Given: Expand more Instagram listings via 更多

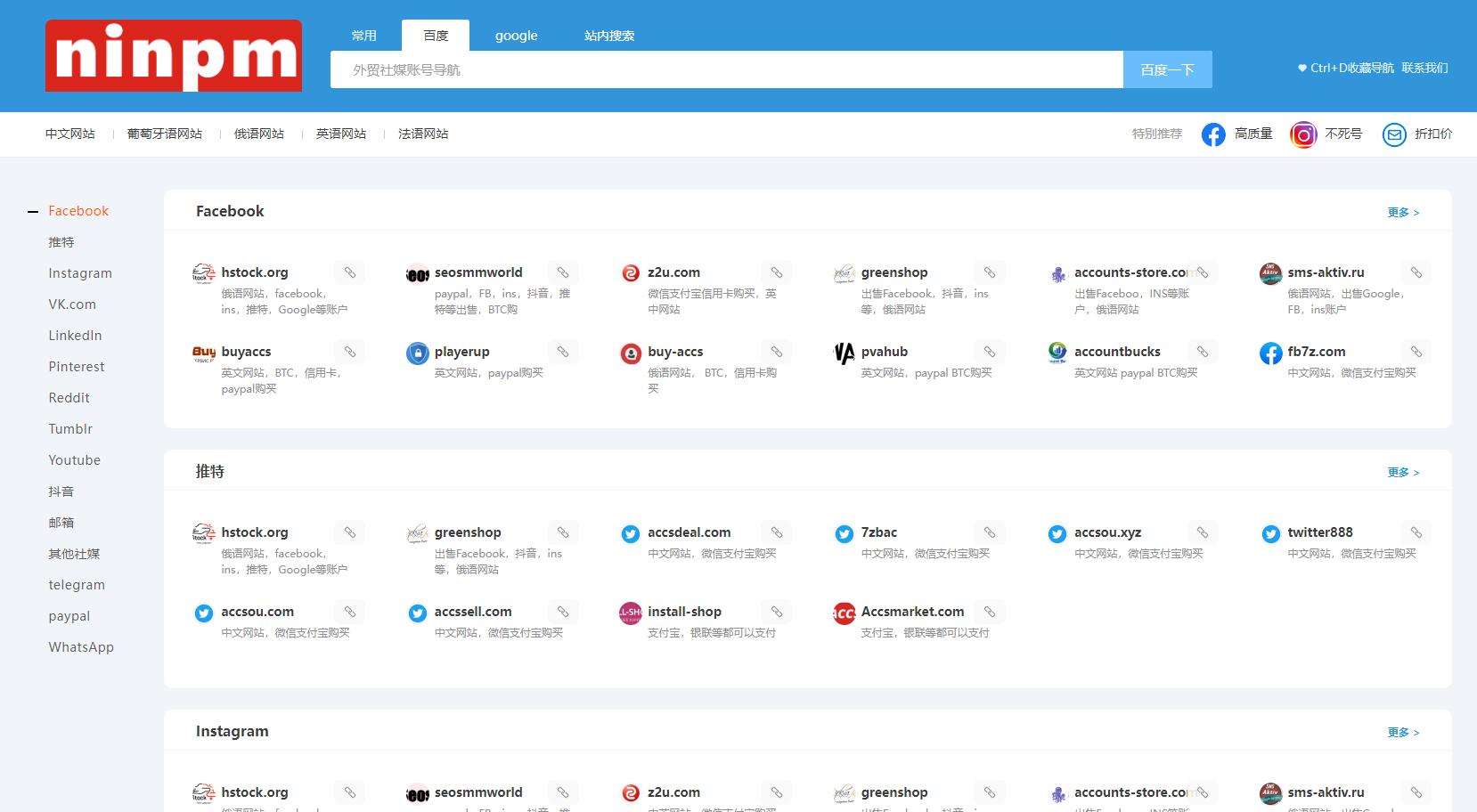Looking at the screenshot, I should [x=1402, y=733].
